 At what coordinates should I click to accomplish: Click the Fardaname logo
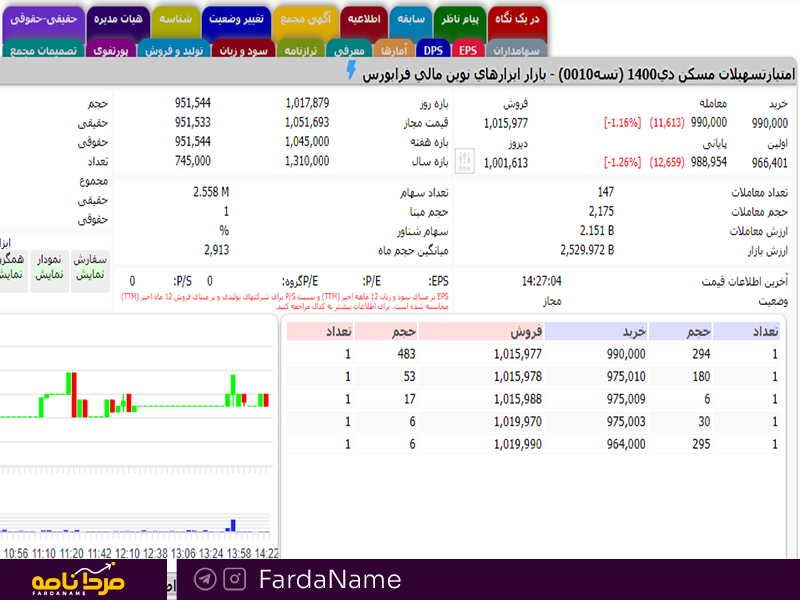(78, 579)
